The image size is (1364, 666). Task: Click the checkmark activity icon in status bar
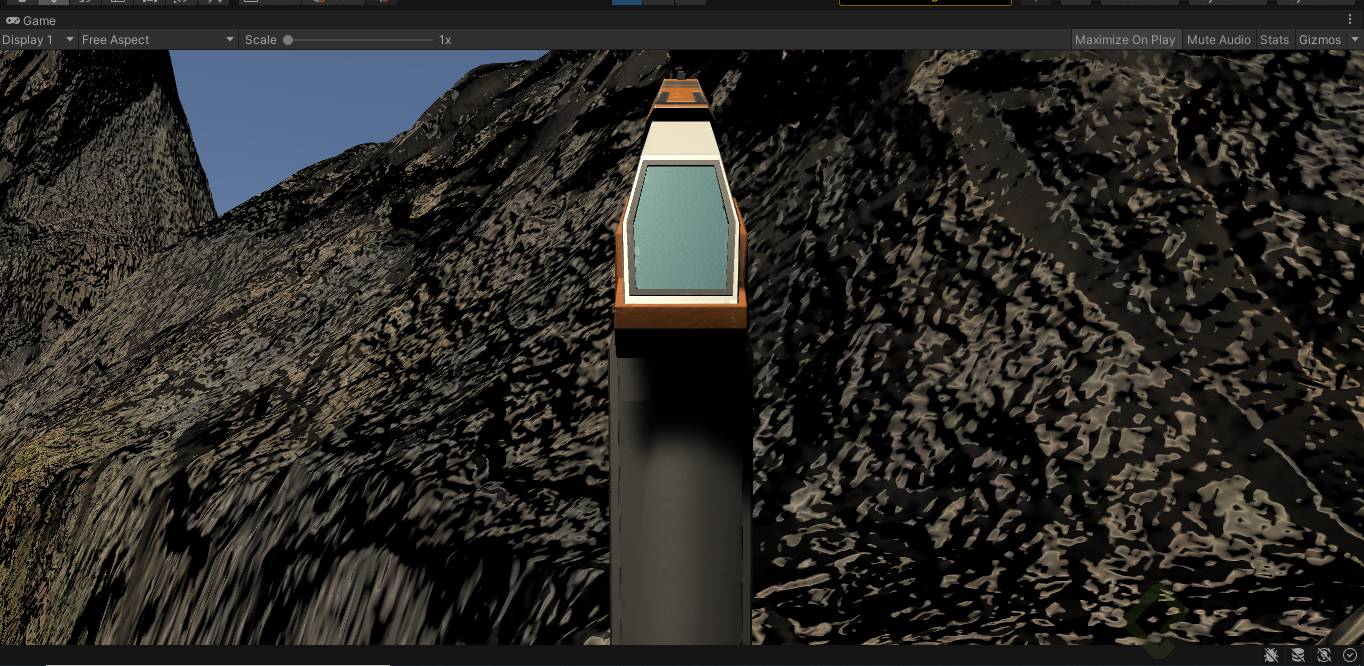pyautogui.click(x=1350, y=655)
